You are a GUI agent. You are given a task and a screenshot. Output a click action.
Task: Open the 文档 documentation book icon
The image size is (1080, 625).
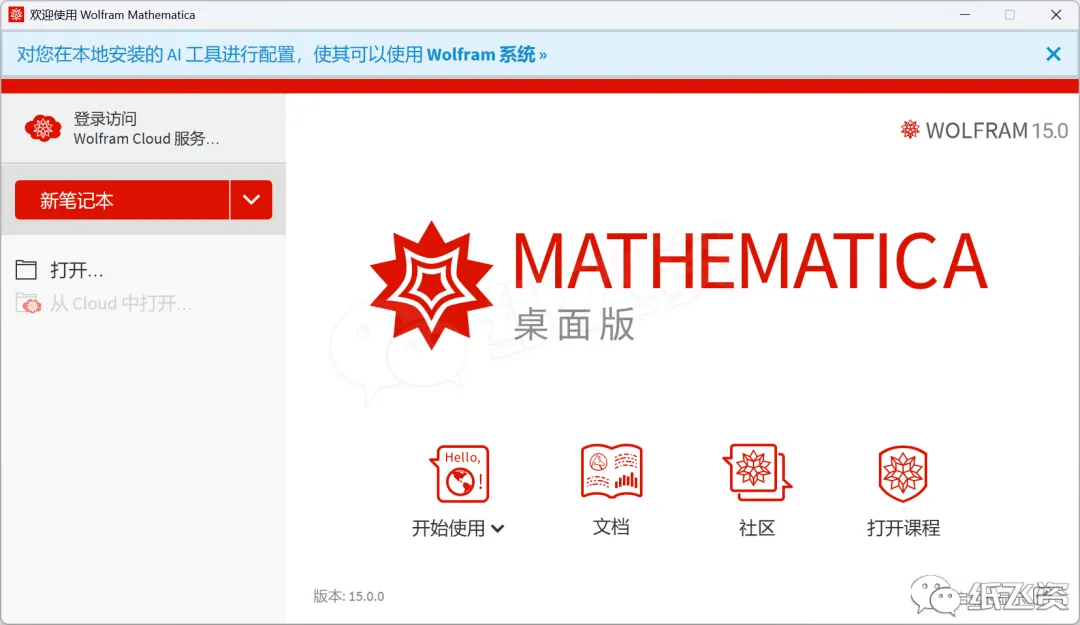[x=612, y=471]
